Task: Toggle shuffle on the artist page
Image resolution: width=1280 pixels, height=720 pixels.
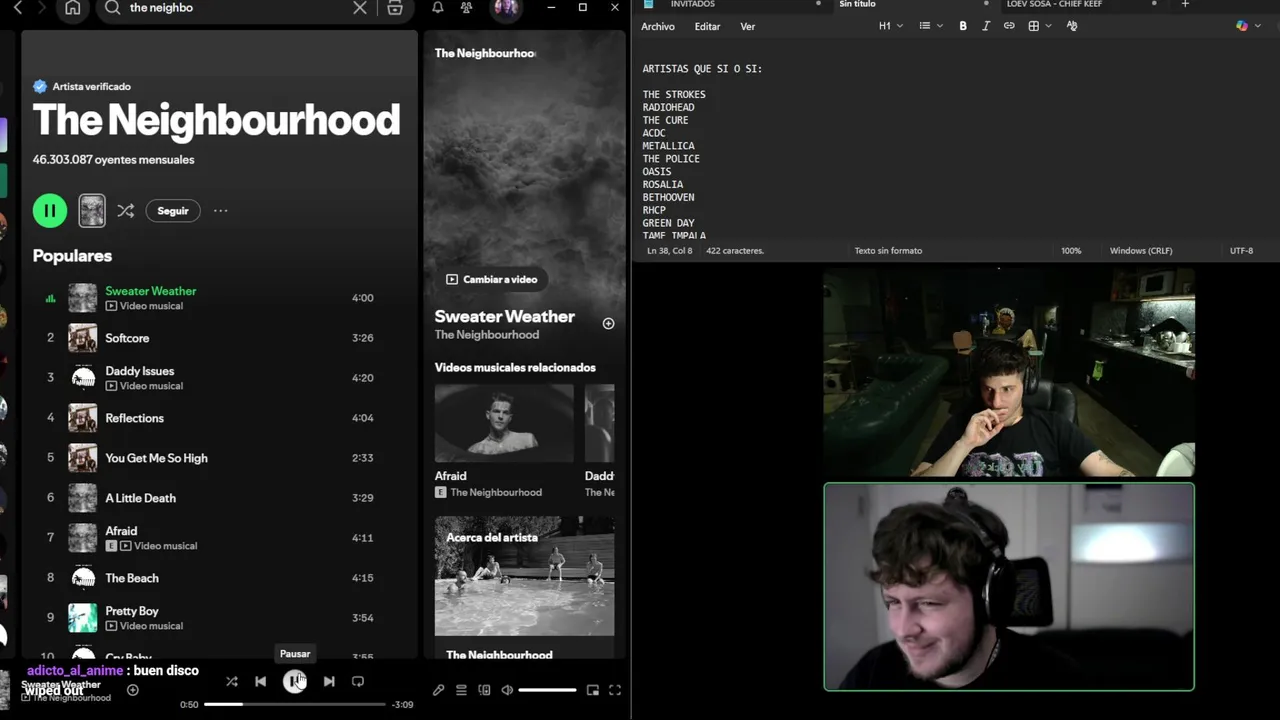Action: [125, 211]
